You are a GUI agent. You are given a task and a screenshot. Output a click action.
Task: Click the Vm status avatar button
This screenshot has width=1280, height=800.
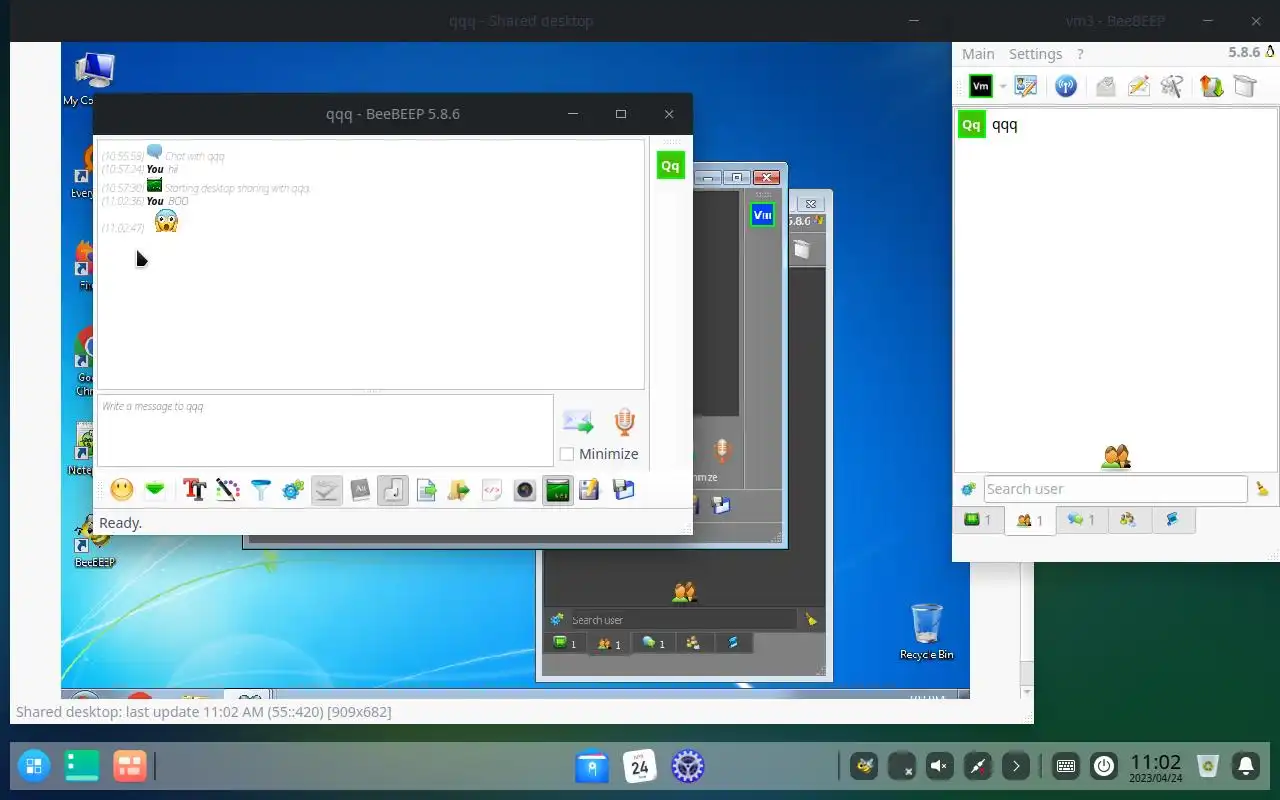[981, 87]
